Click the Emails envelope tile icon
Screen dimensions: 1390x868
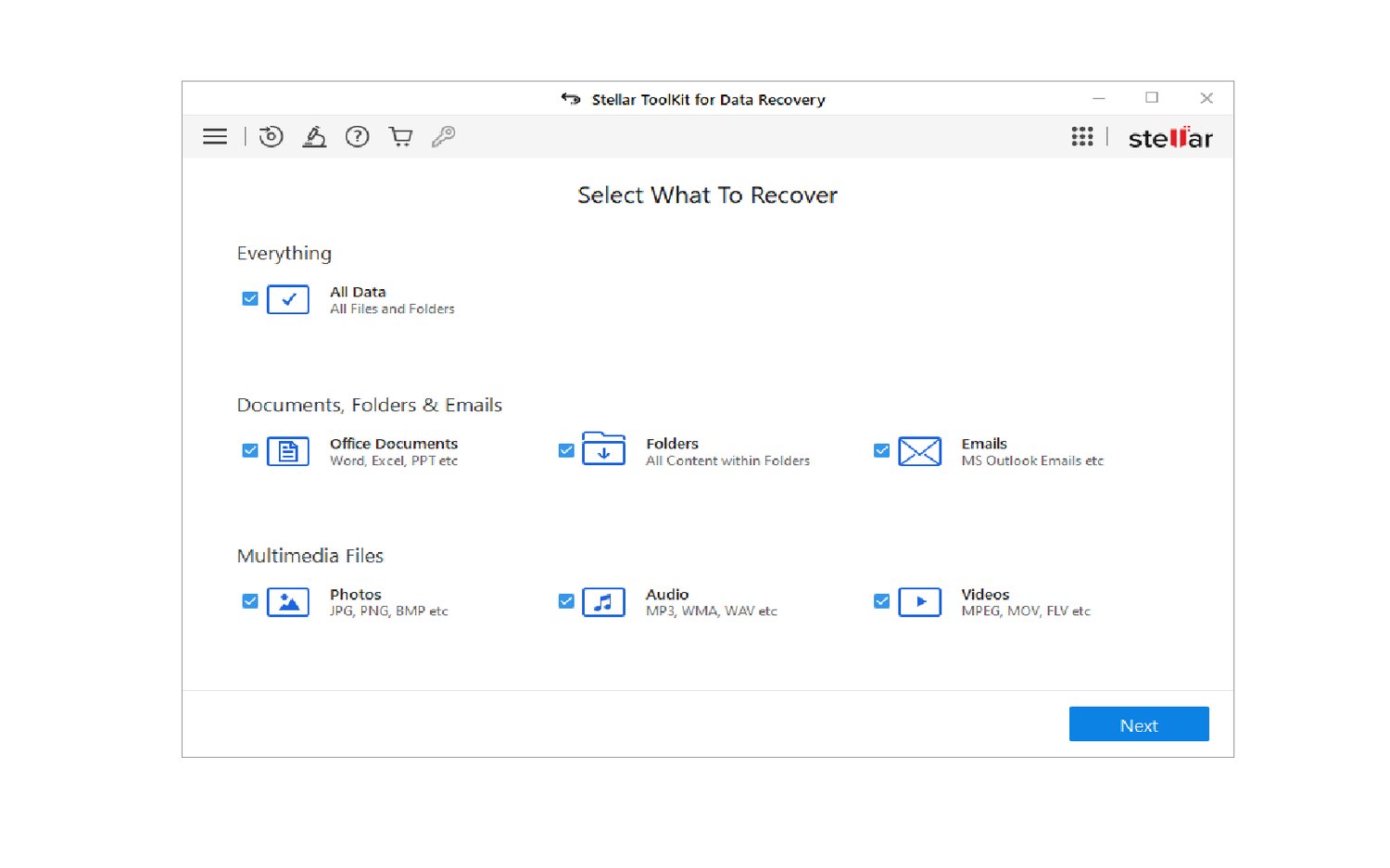click(x=919, y=451)
